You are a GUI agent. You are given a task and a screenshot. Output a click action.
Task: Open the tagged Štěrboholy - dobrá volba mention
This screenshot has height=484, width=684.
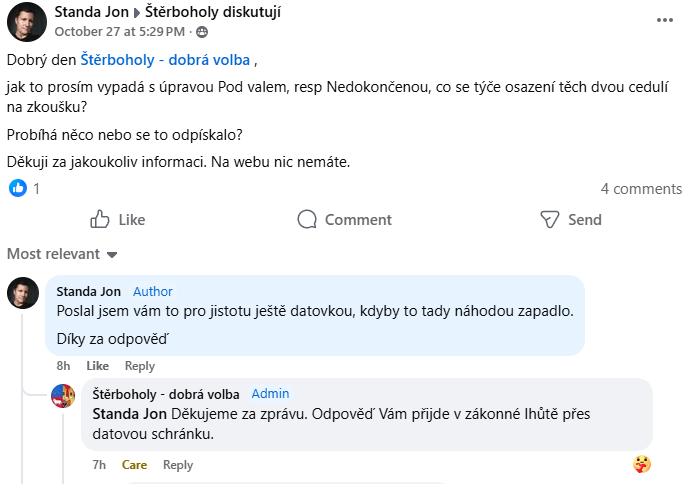[165, 60]
